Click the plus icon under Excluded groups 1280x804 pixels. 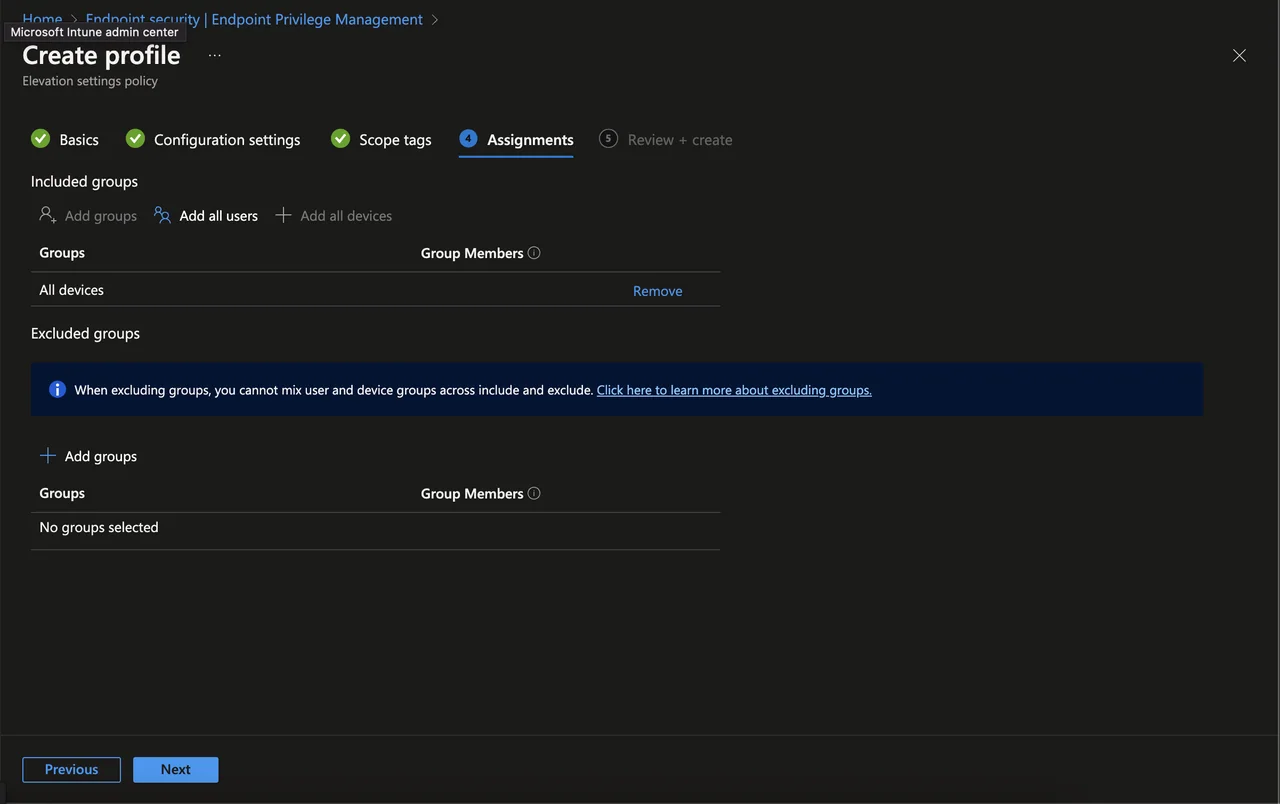point(48,455)
